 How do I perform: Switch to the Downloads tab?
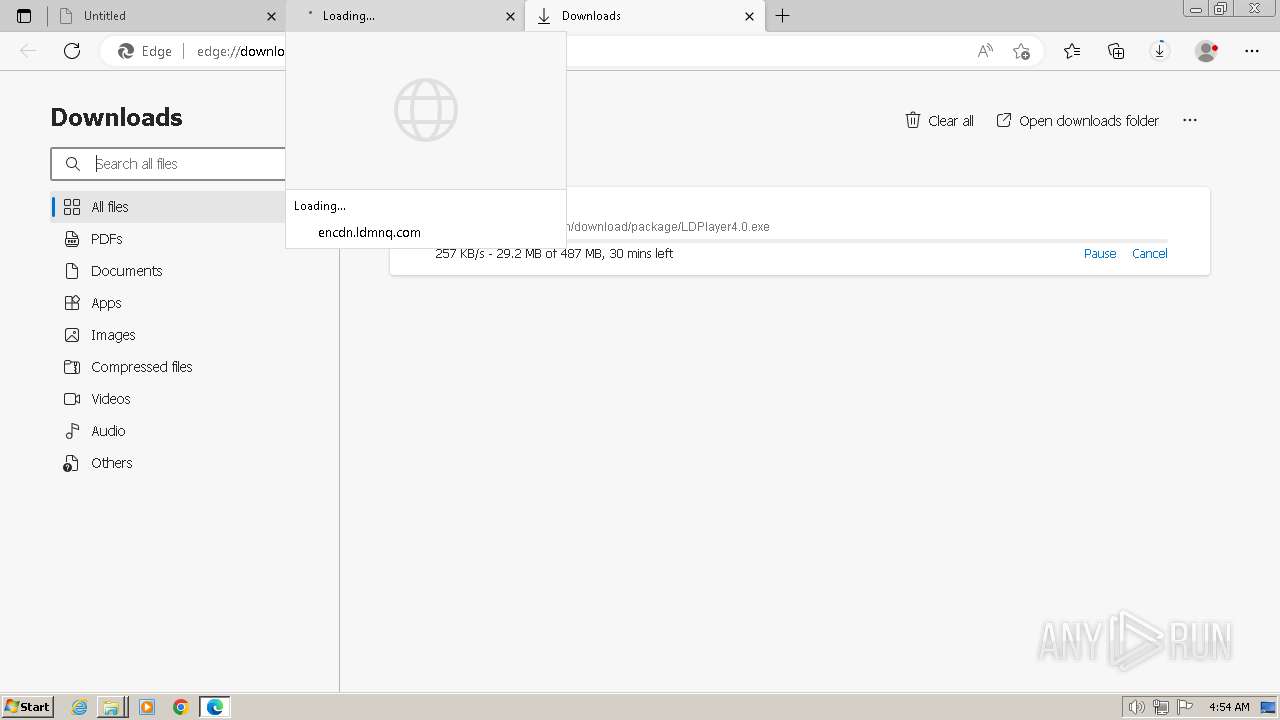click(645, 16)
